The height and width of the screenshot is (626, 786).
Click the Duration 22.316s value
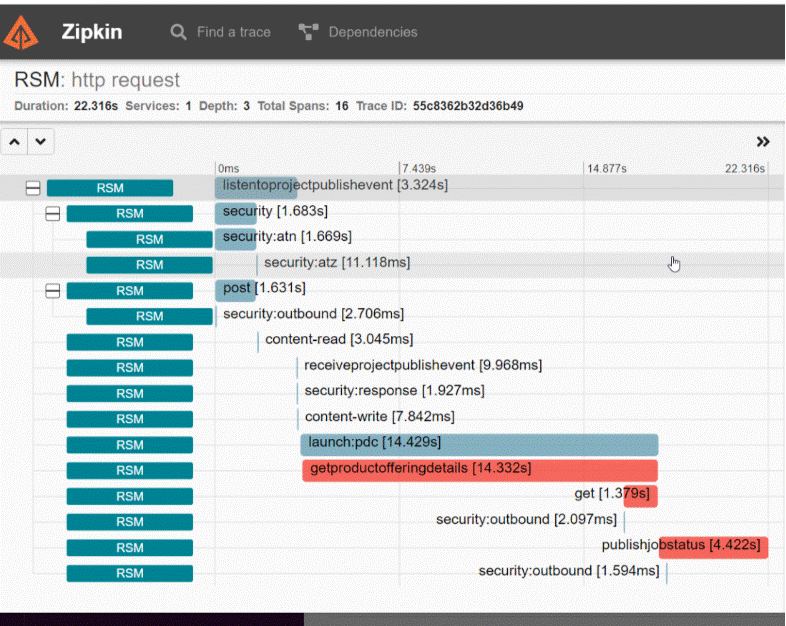pos(96,106)
